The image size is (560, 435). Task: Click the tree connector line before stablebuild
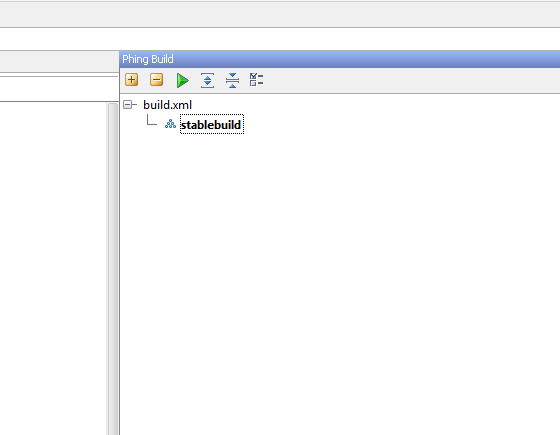152,120
